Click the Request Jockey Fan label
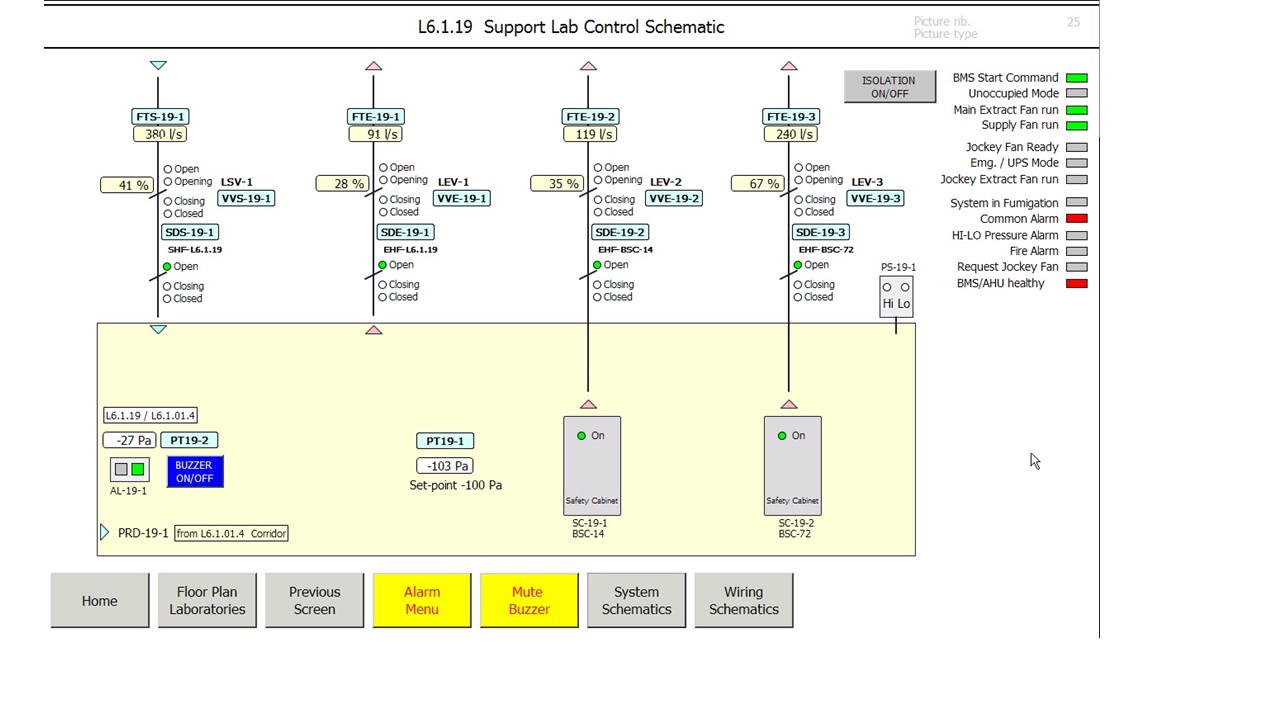Image resolution: width=1280 pixels, height=720 pixels. [x=1008, y=267]
